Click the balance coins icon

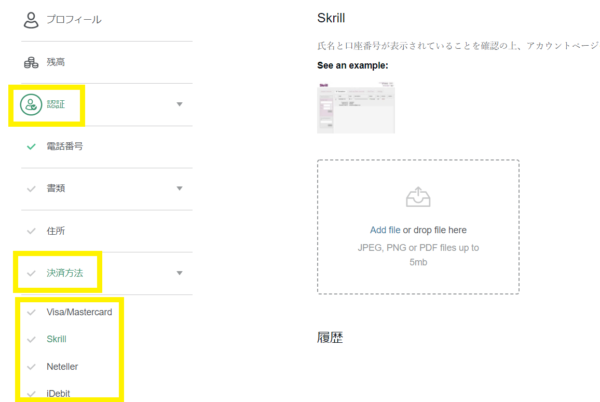coord(31,62)
